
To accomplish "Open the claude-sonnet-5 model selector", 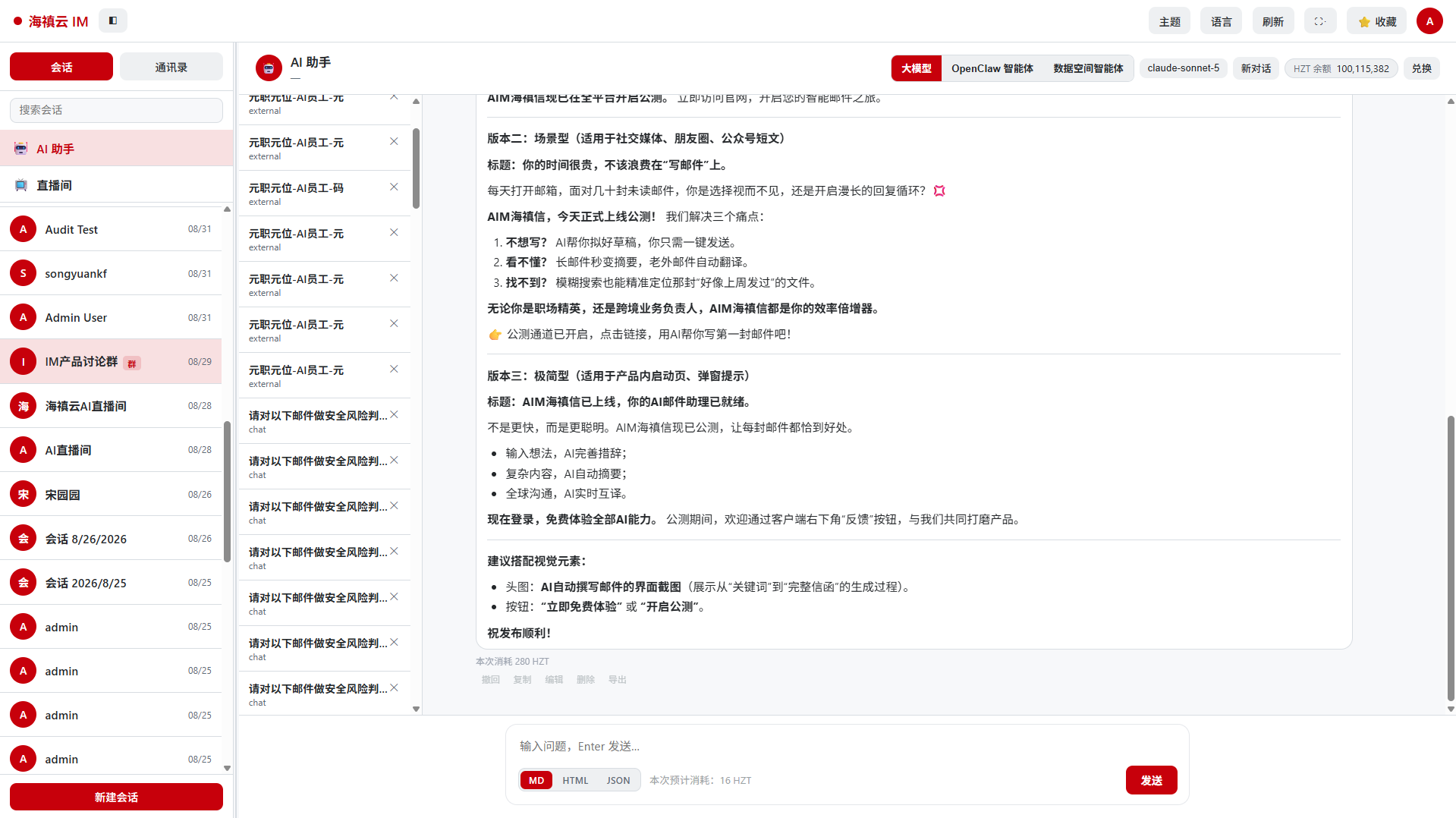I will 1183,68.
